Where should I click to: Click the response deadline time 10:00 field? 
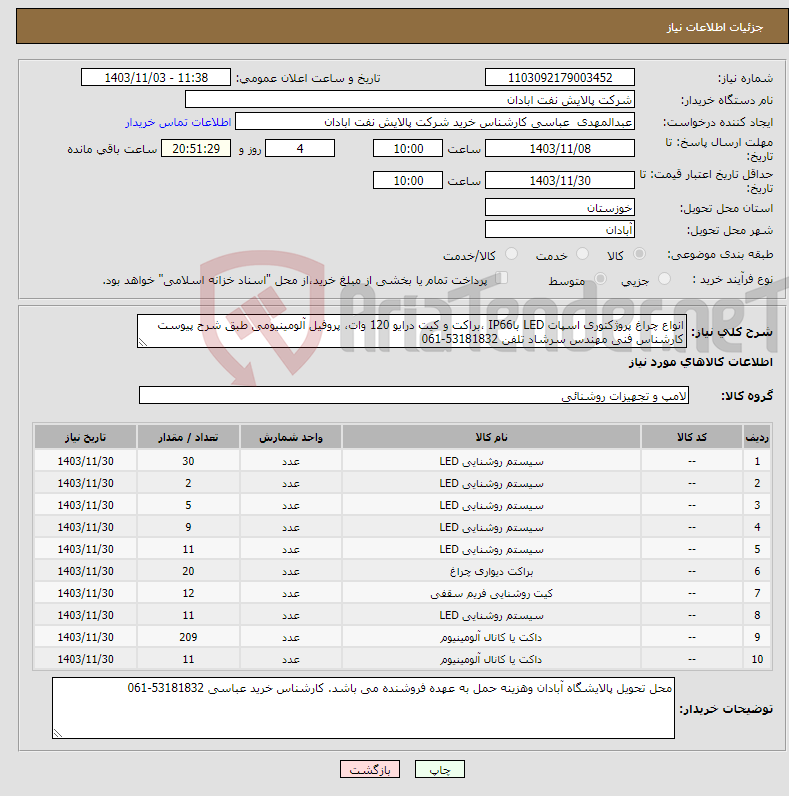tap(408, 148)
